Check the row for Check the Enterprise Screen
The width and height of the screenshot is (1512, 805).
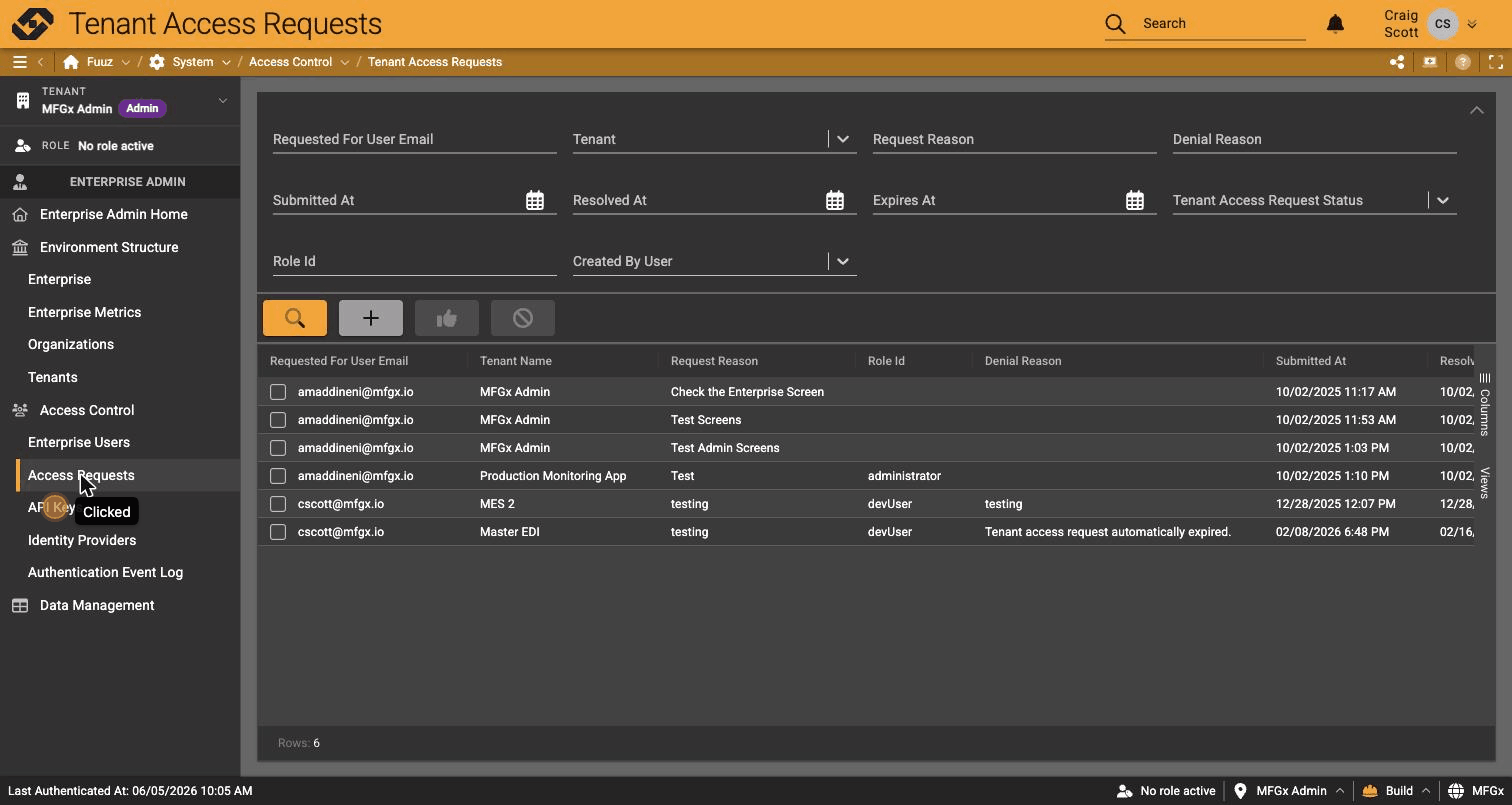pyautogui.click(x=278, y=392)
